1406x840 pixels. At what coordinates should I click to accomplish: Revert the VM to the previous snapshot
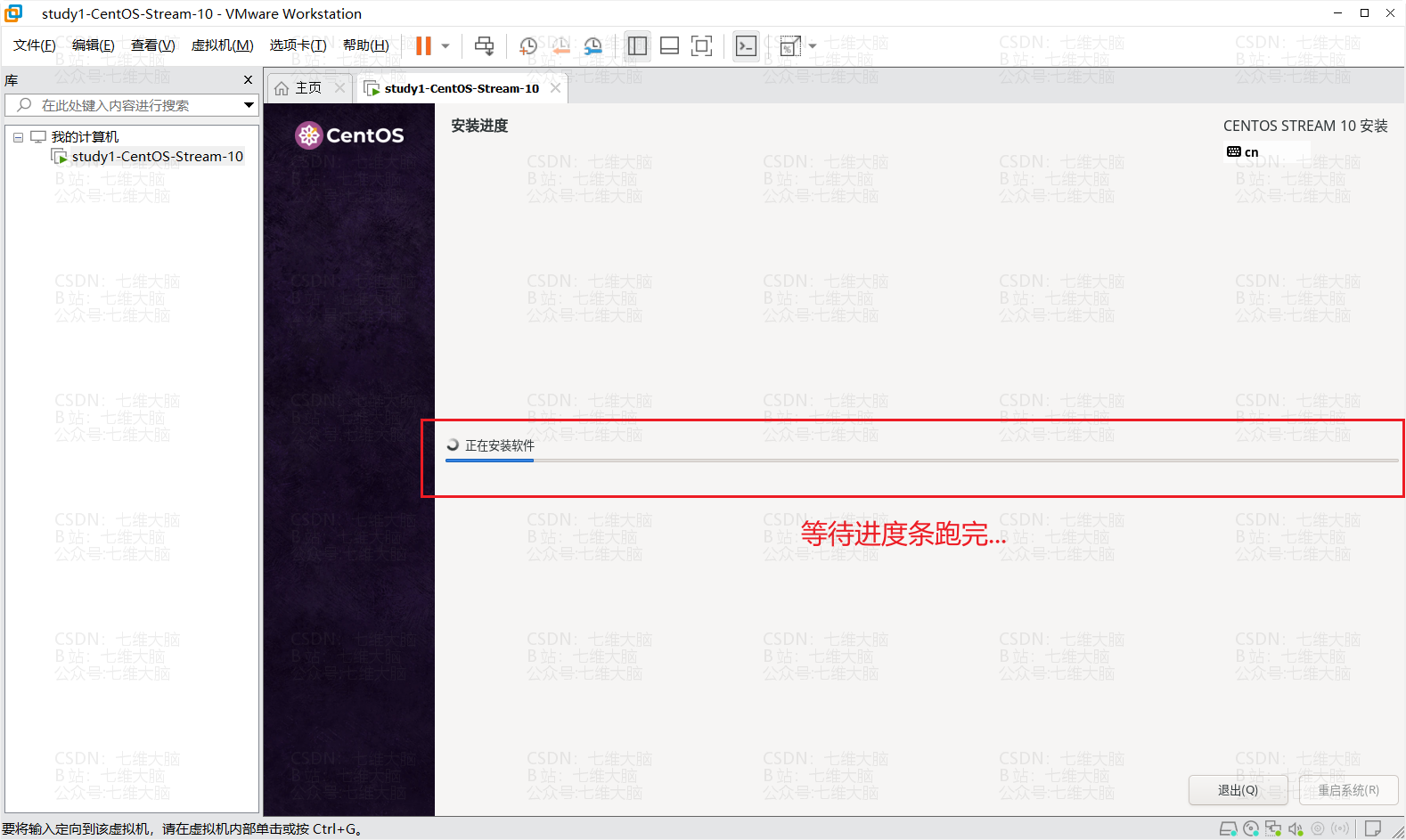[x=560, y=45]
